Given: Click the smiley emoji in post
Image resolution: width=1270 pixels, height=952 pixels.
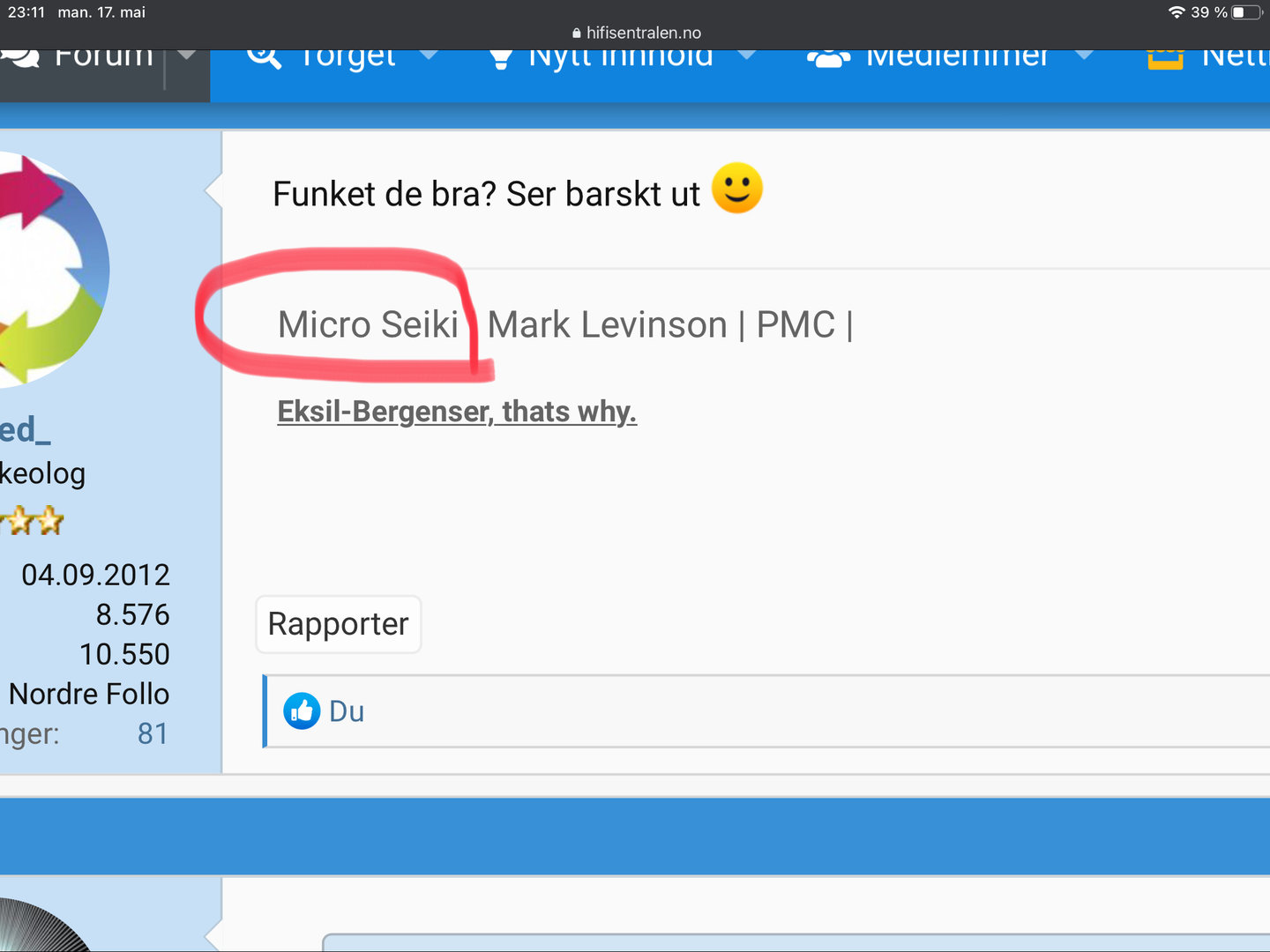Looking at the screenshot, I should [x=737, y=188].
